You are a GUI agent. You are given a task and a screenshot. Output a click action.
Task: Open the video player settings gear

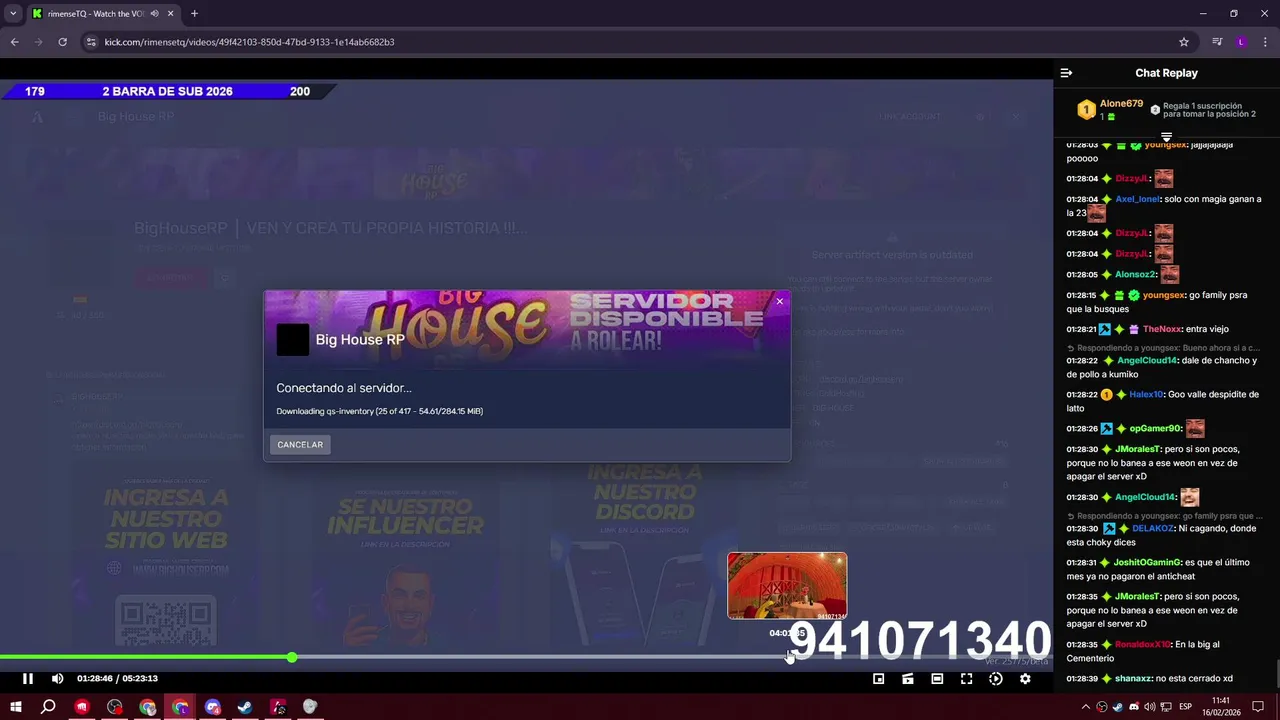1025,679
